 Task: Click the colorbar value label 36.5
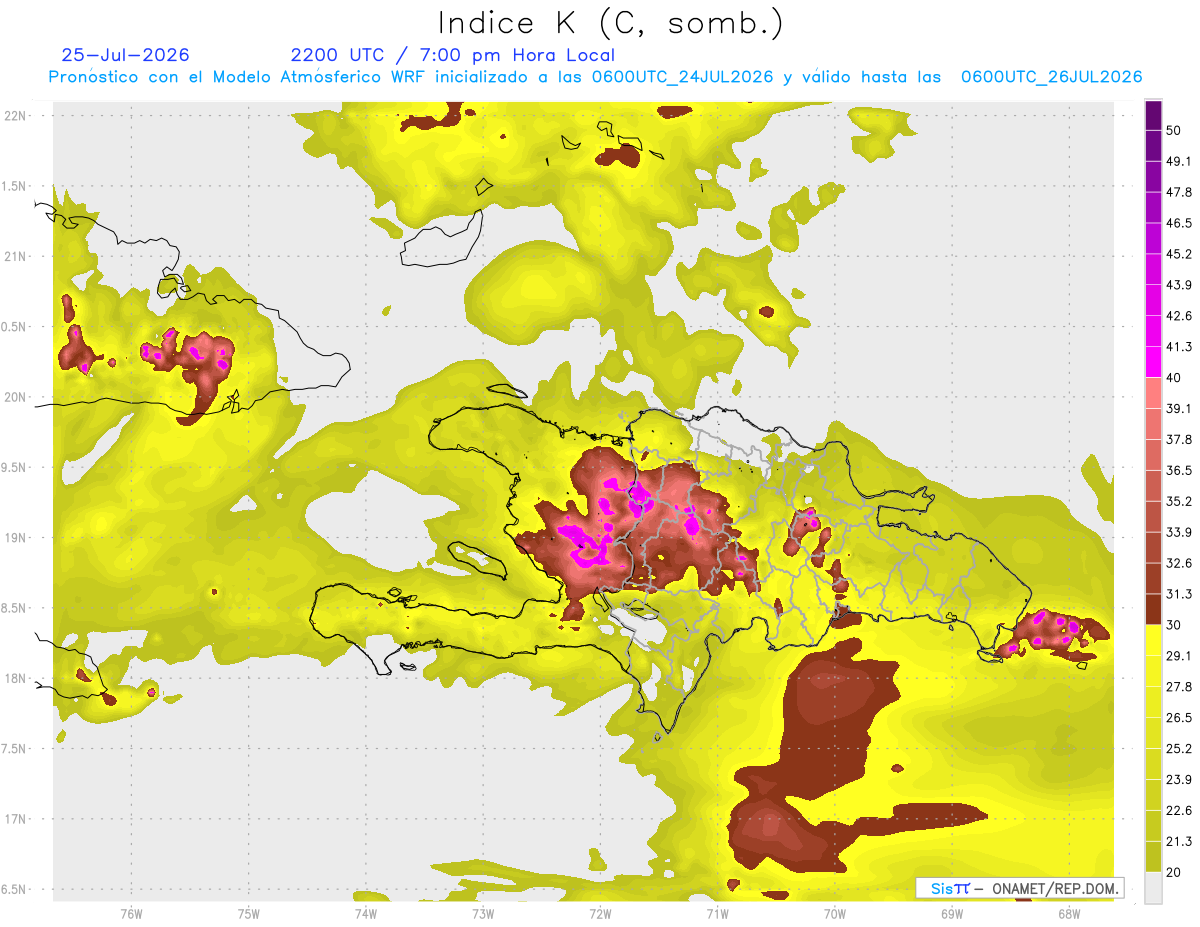(x=1179, y=470)
